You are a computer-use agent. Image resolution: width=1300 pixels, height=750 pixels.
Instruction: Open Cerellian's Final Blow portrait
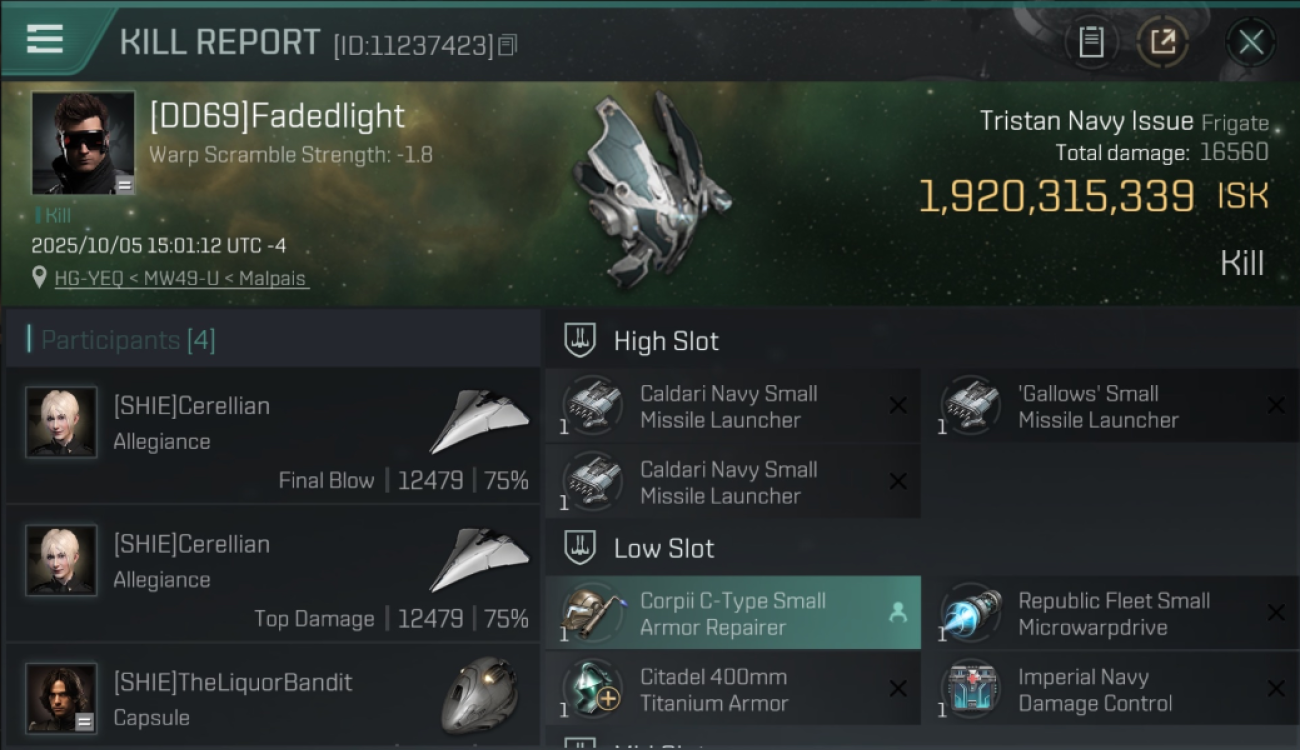pos(62,423)
